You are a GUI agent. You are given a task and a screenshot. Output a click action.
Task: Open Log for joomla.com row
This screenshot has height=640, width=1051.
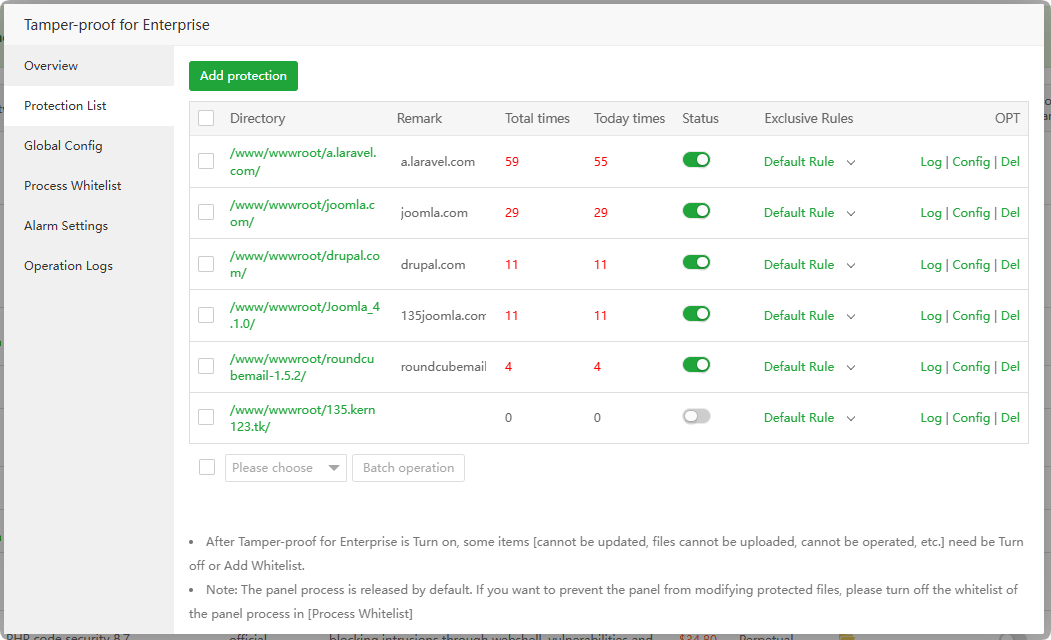pos(931,213)
